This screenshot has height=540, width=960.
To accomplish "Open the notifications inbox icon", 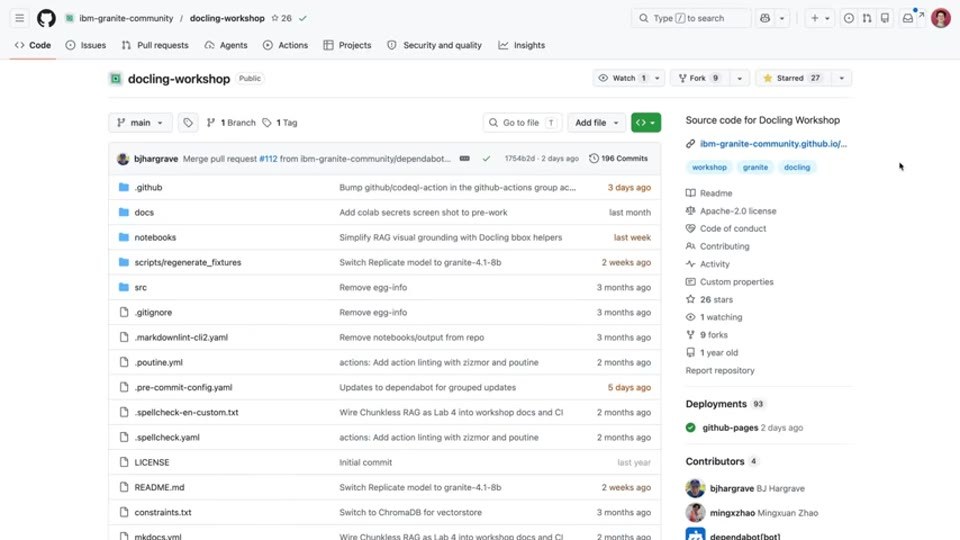I will pos(908,18).
